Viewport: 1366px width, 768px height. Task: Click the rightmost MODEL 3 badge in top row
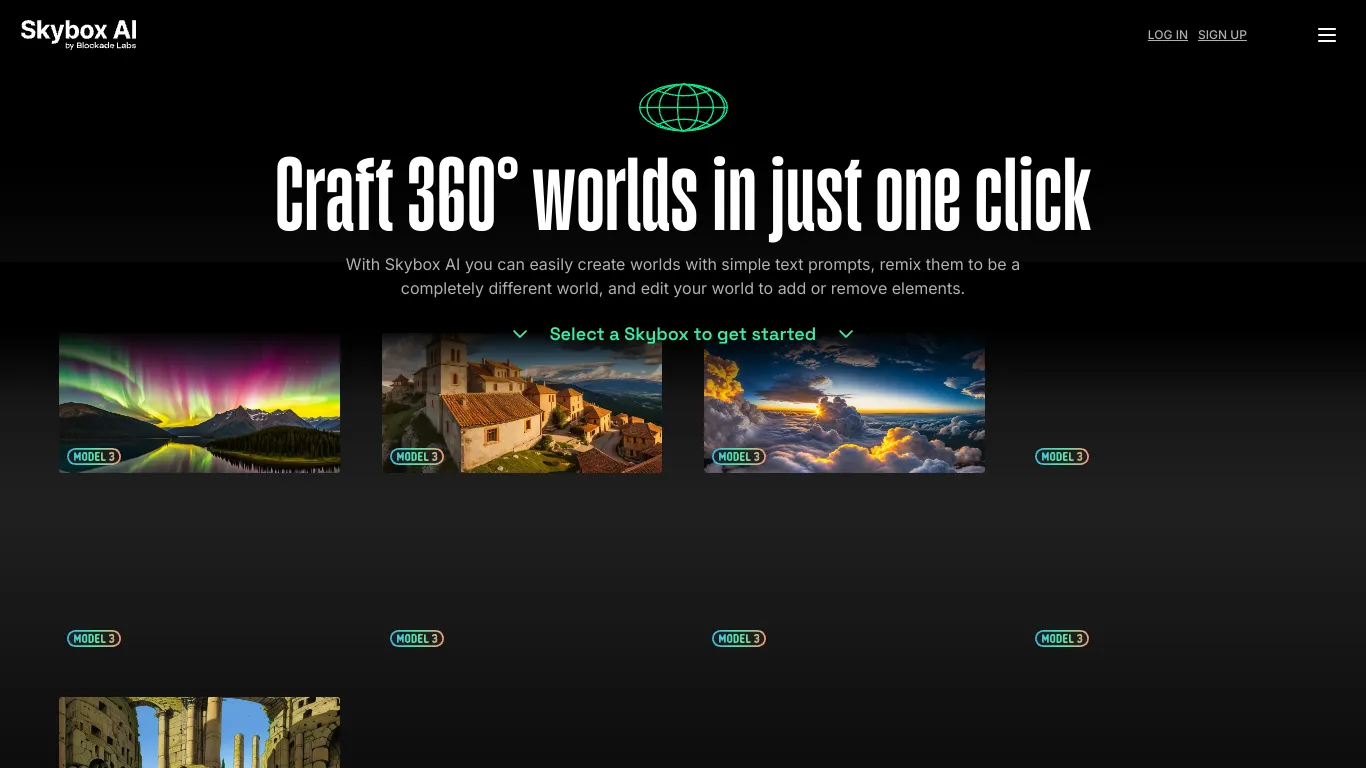(x=1061, y=456)
